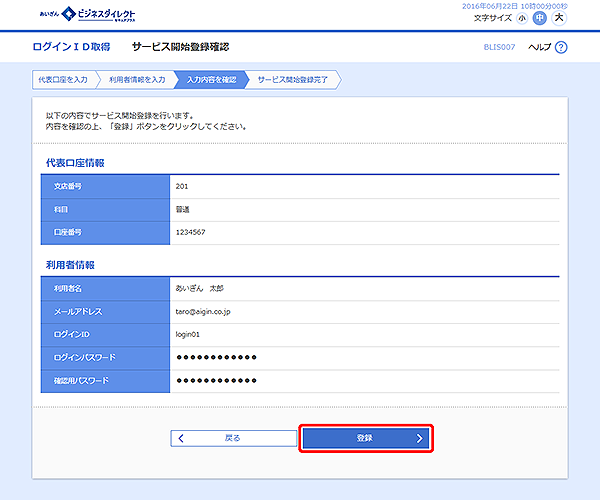Image resolution: width=600 pixels, height=500 pixels.
Task: Click the left chevron on 戻る button
Action: coord(181,438)
